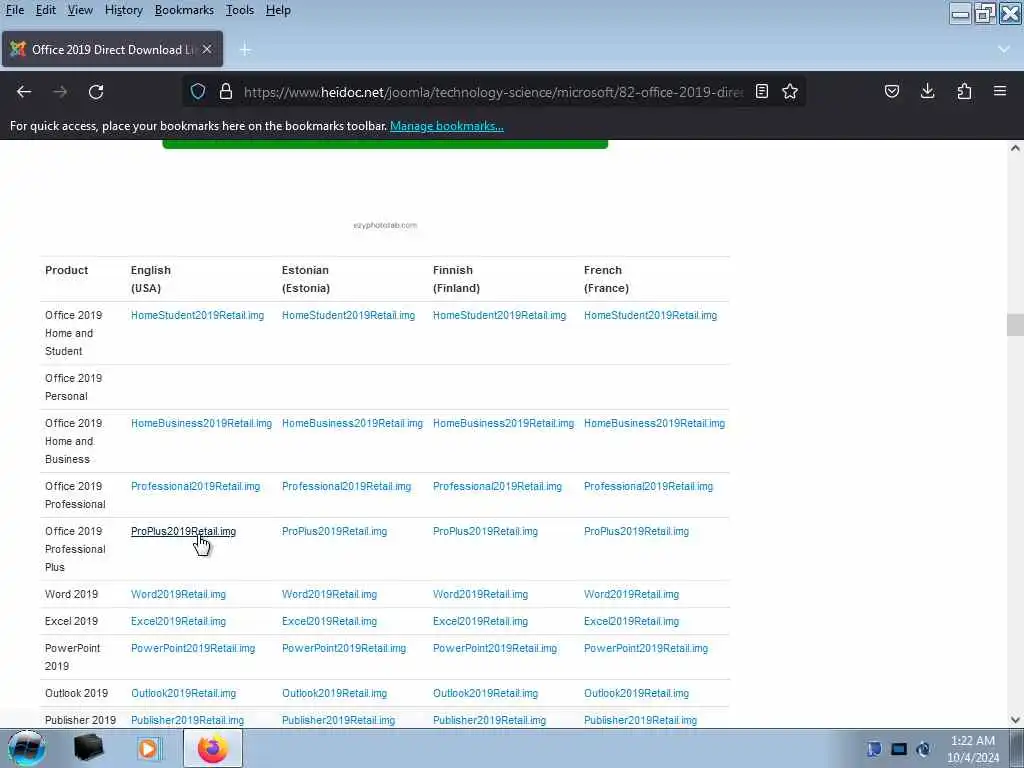Open the monitor icon in system tray
This screenshot has height=768, width=1024.
point(899,749)
